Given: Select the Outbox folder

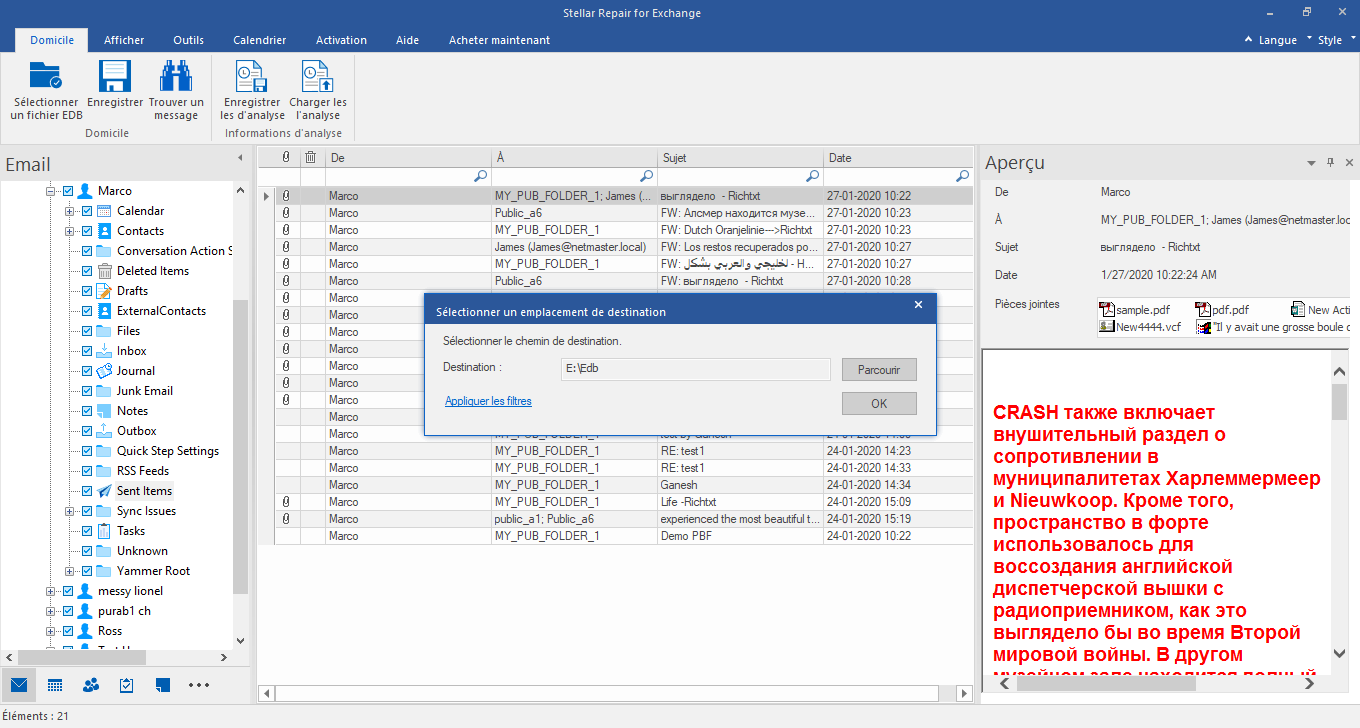Looking at the screenshot, I should [x=137, y=431].
